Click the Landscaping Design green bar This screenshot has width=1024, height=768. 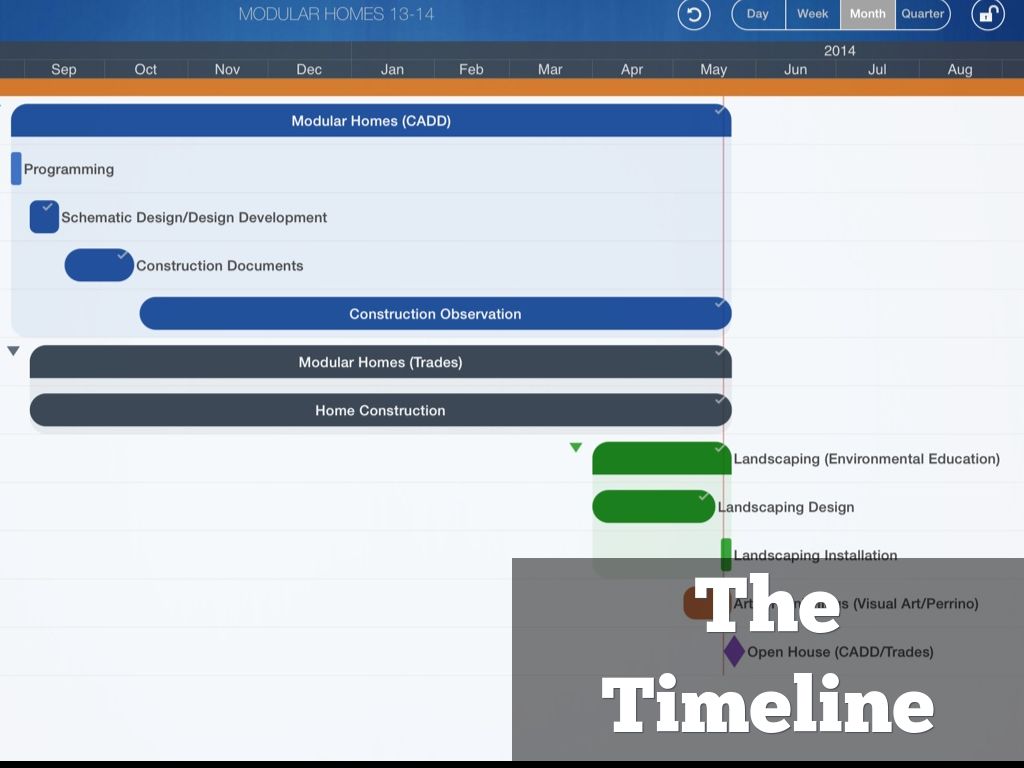(652, 507)
